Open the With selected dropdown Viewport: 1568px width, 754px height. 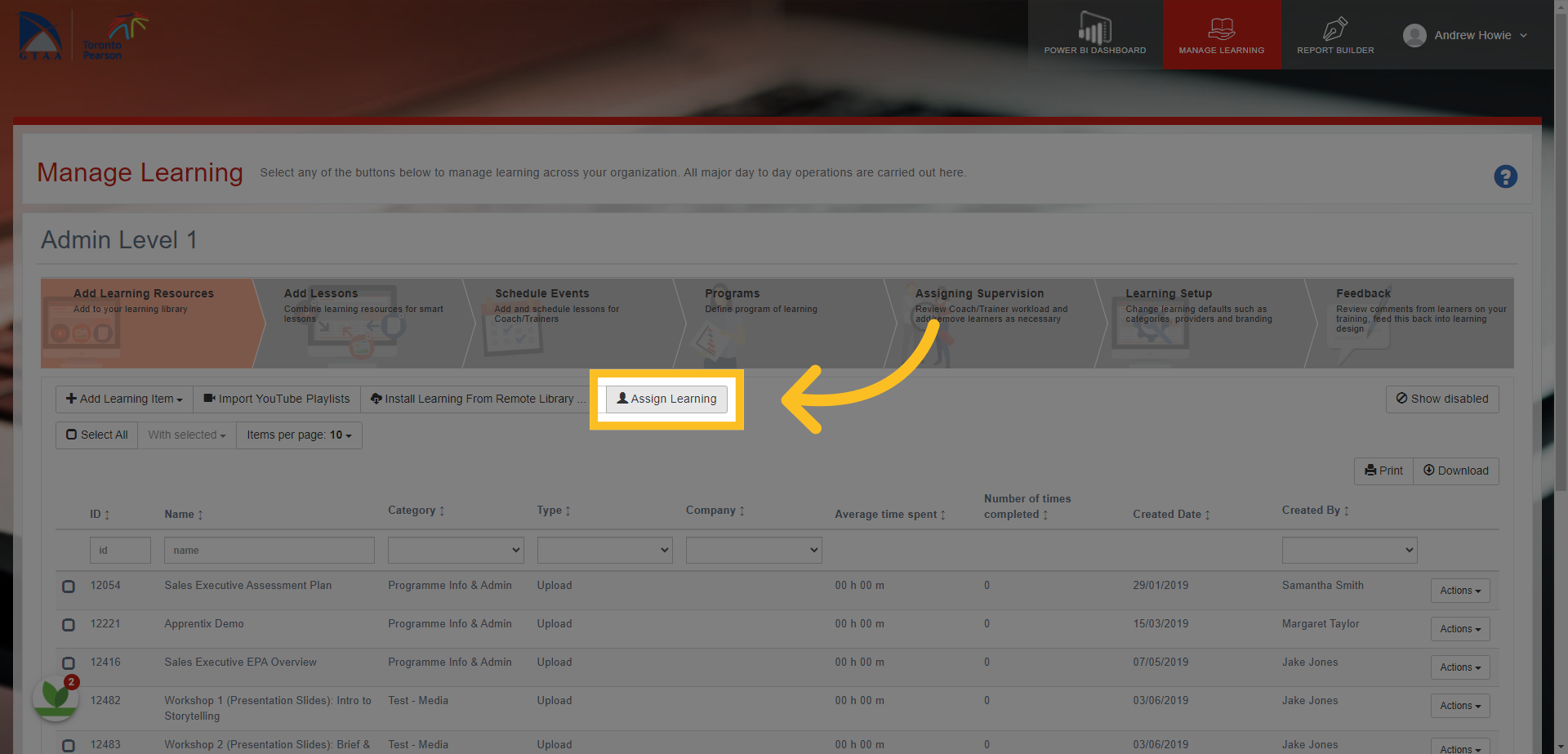coord(187,435)
